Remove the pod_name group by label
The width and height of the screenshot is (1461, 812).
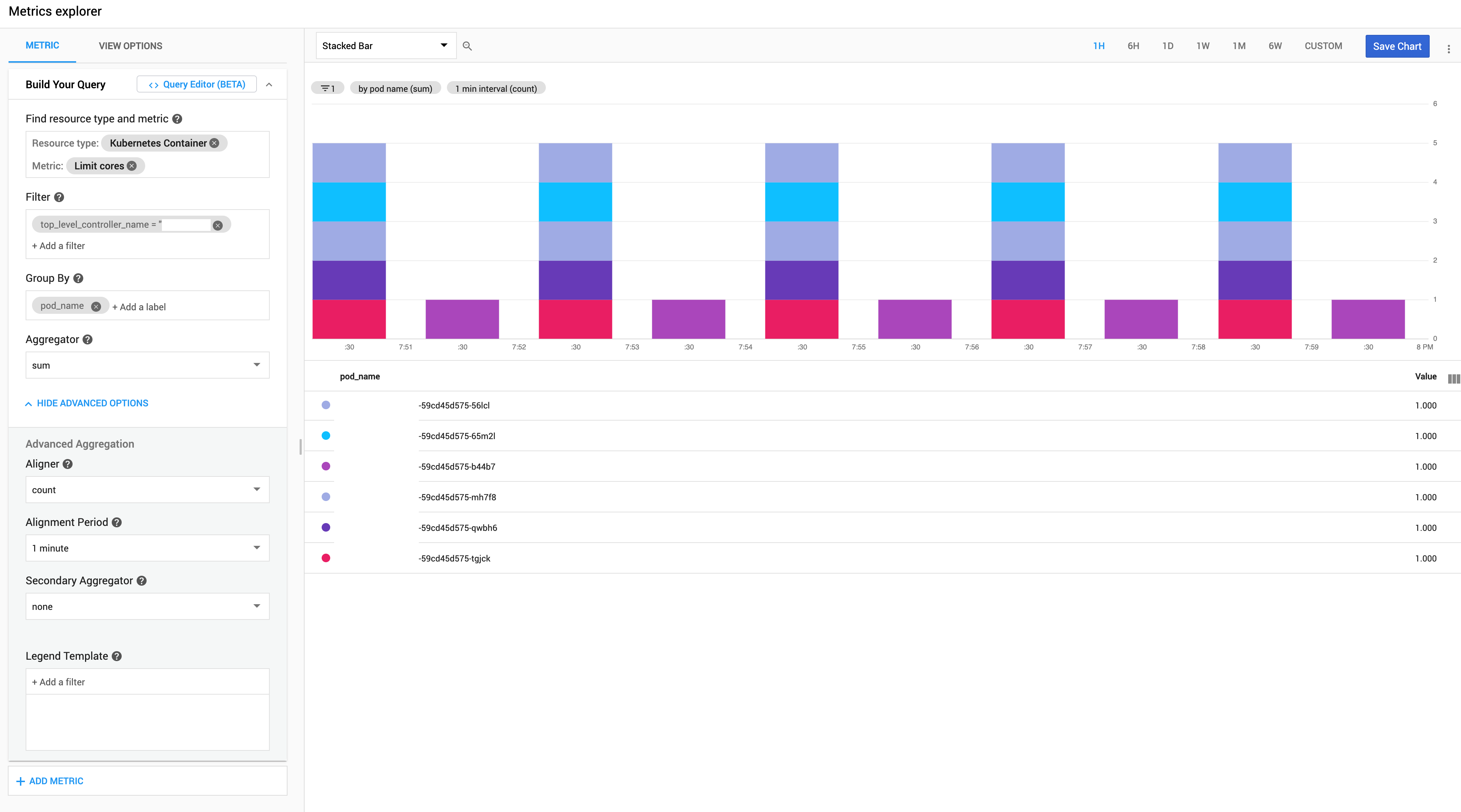(x=96, y=306)
